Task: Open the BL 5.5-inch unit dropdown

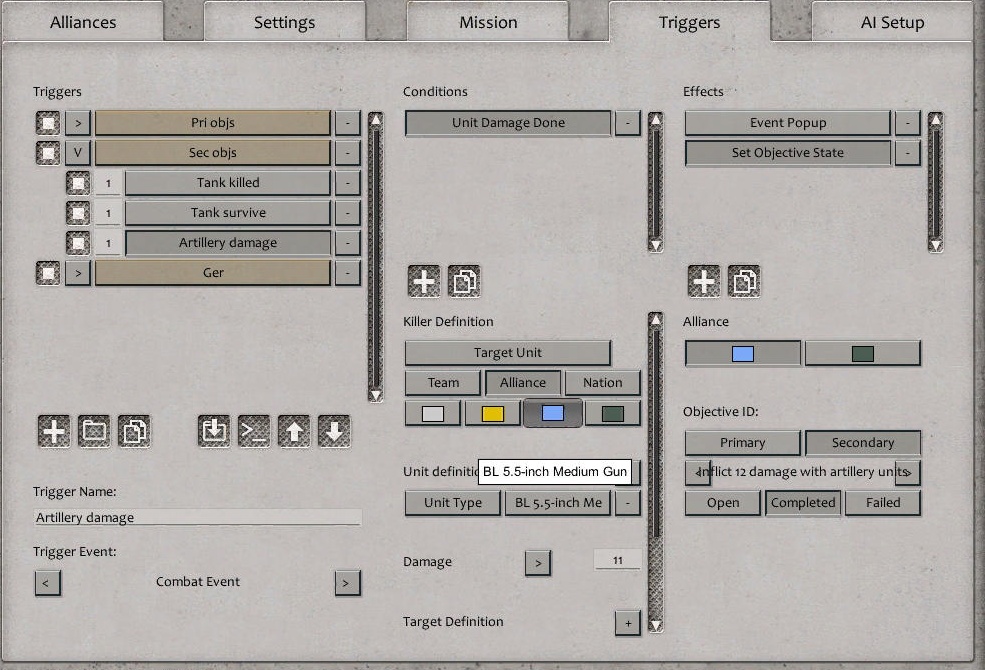Action: point(557,503)
